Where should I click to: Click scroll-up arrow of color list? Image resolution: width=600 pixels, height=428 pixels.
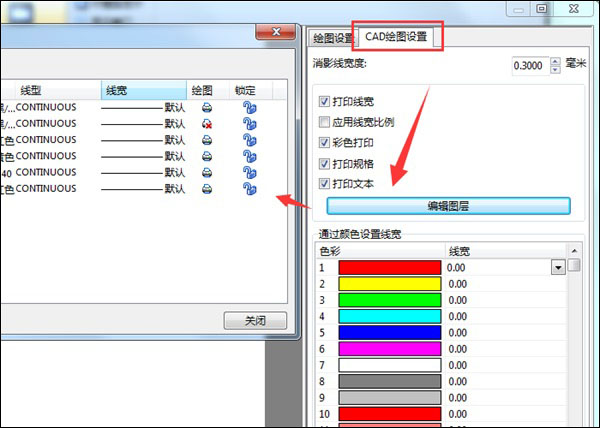coord(574,251)
